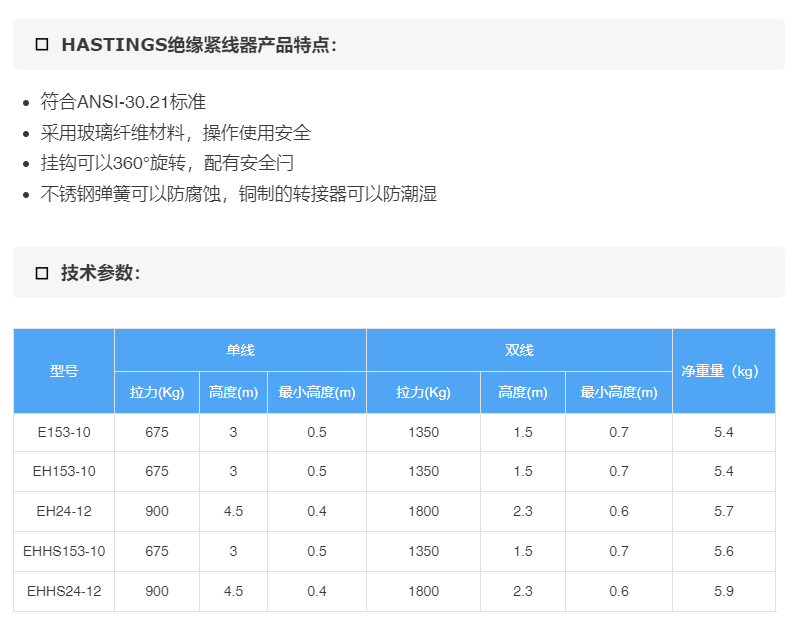Click the 型号 column header

[x=64, y=371]
